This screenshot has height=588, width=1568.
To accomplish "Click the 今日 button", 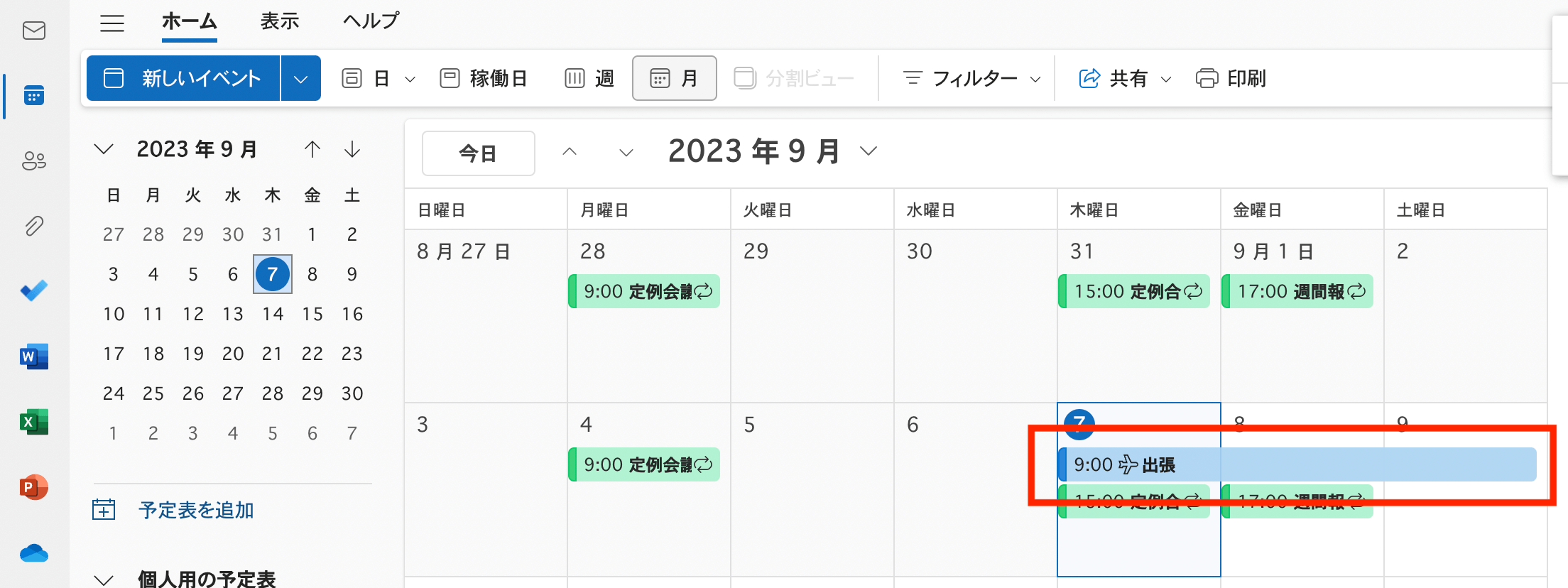I will coord(479,153).
